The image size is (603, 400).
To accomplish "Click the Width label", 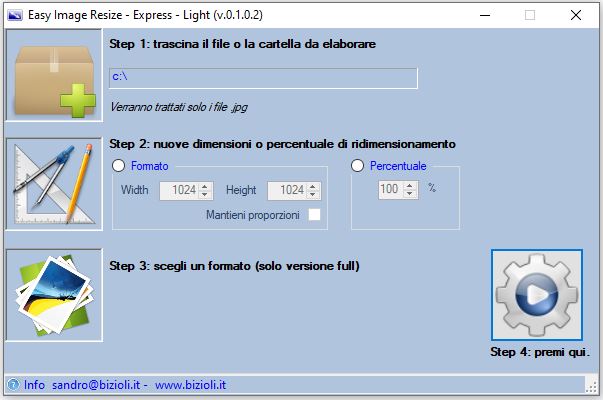I will coord(135,190).
